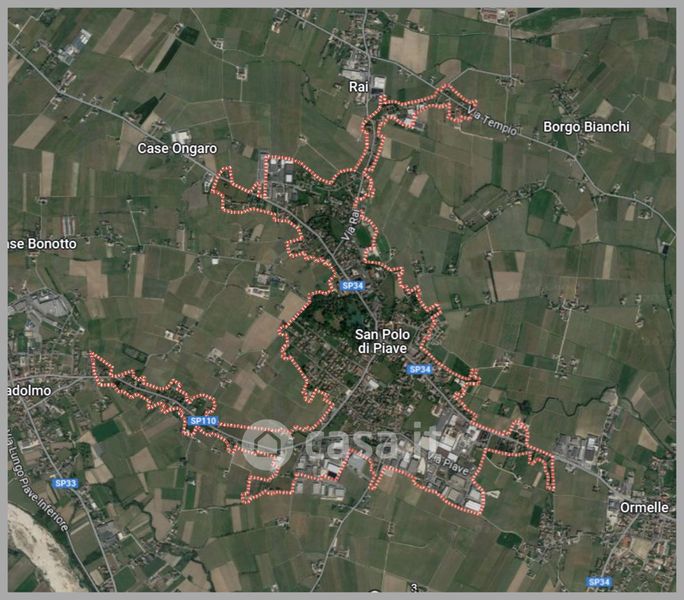Click the Via Lungo Piave Inferiore label

click(x=38, y=480)
